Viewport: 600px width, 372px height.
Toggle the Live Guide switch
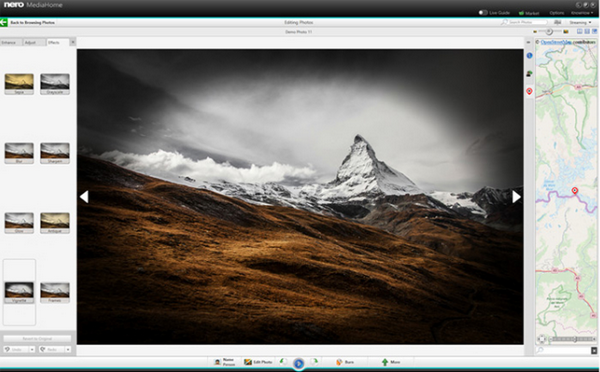click(x=483, y=13)
